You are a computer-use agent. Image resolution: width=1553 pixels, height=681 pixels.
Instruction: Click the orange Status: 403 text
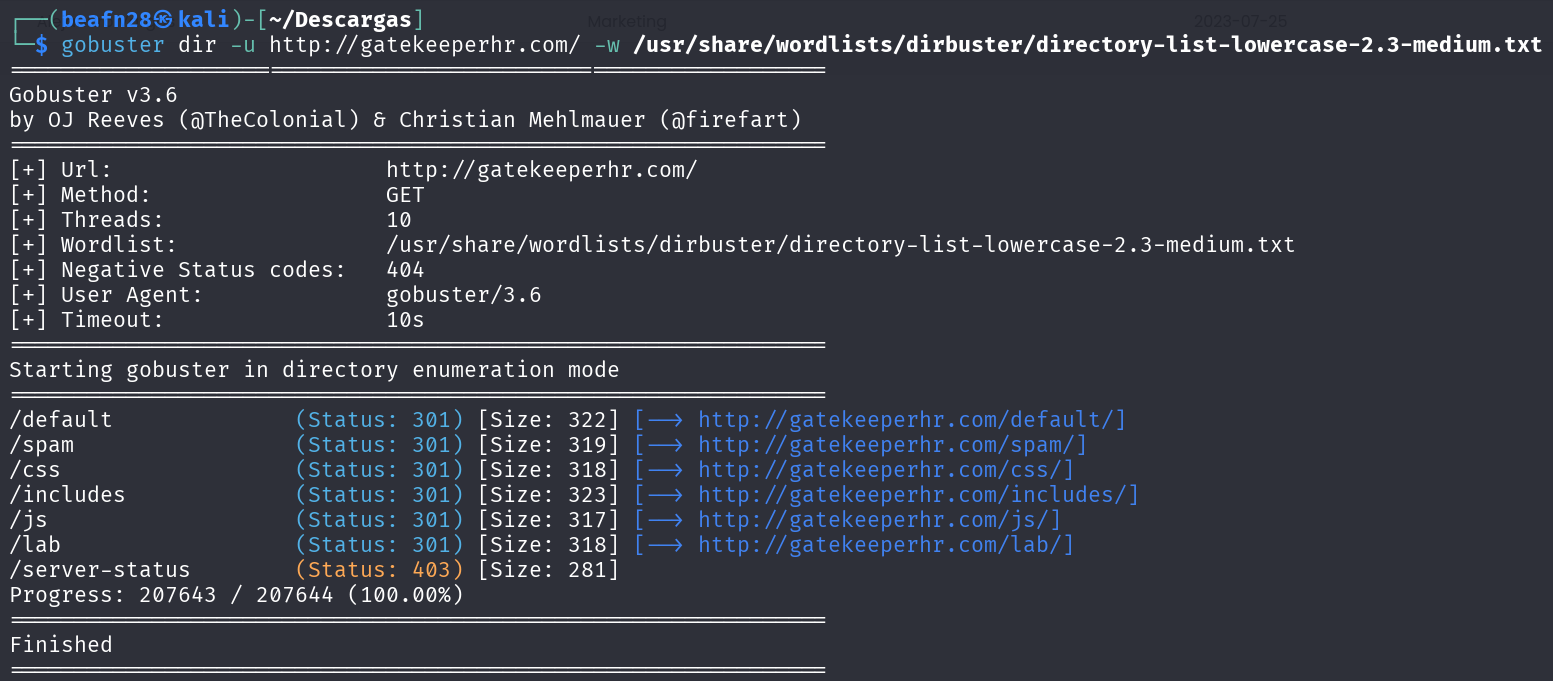click(379, 570)
